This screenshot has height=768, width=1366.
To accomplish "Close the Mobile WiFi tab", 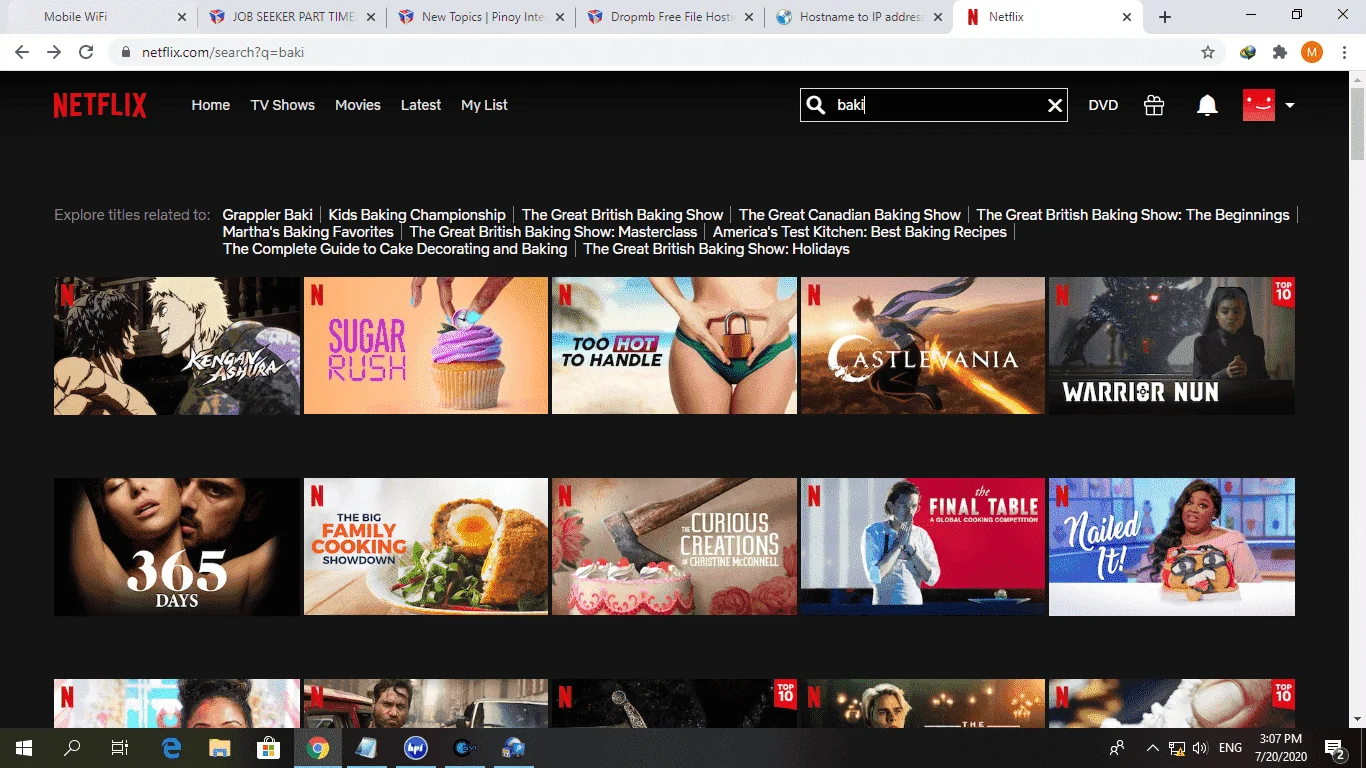I will coord(181,17).
